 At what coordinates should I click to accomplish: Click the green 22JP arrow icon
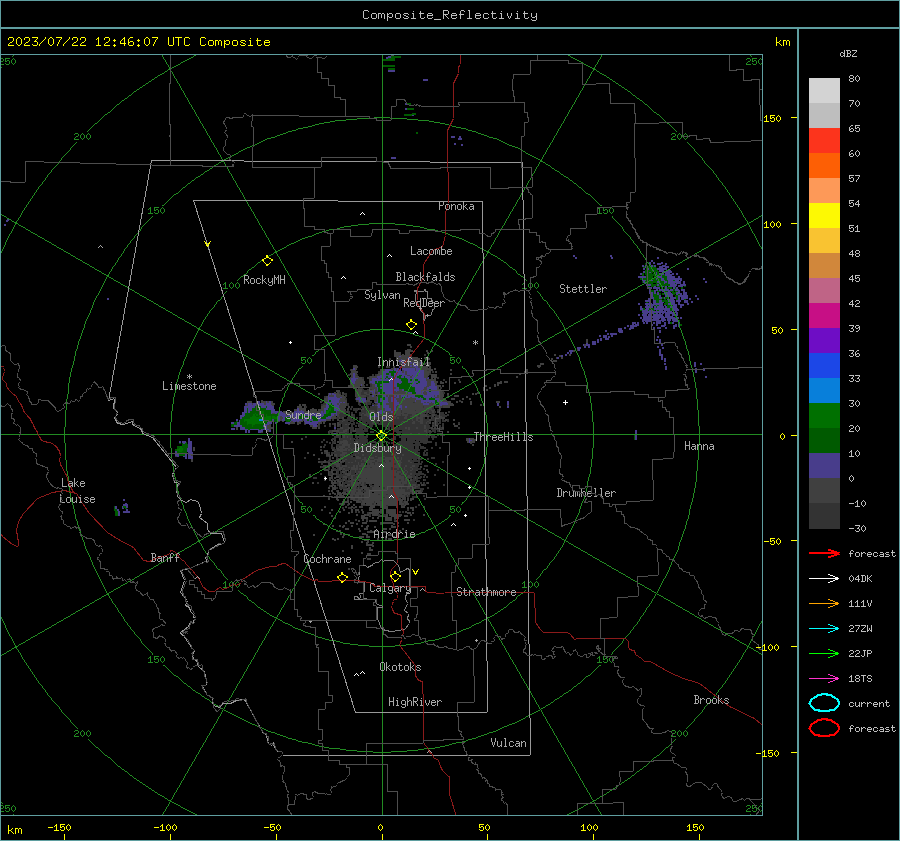(824, 653)
